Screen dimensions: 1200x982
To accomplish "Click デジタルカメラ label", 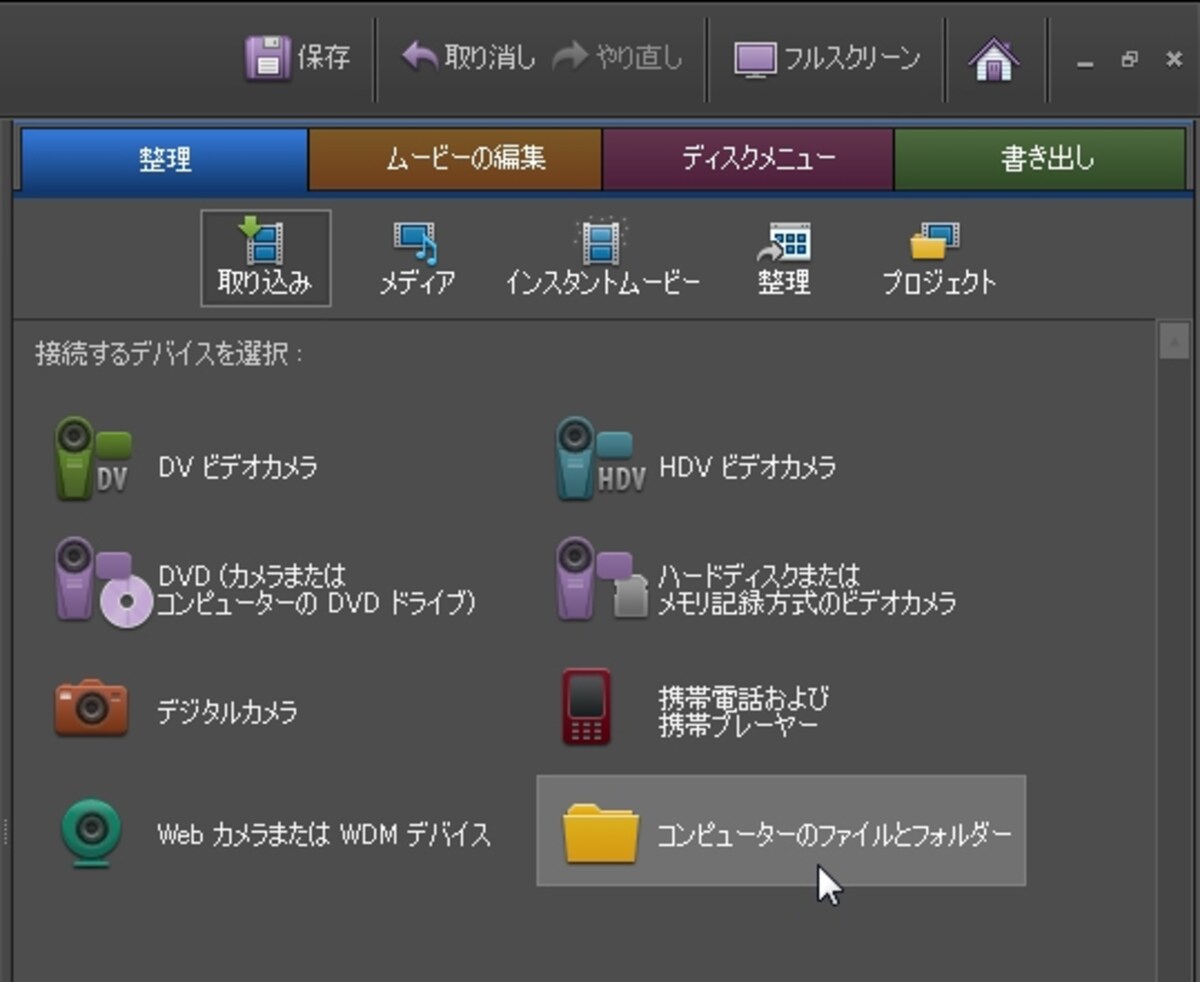I will click(x=227, y=712).
